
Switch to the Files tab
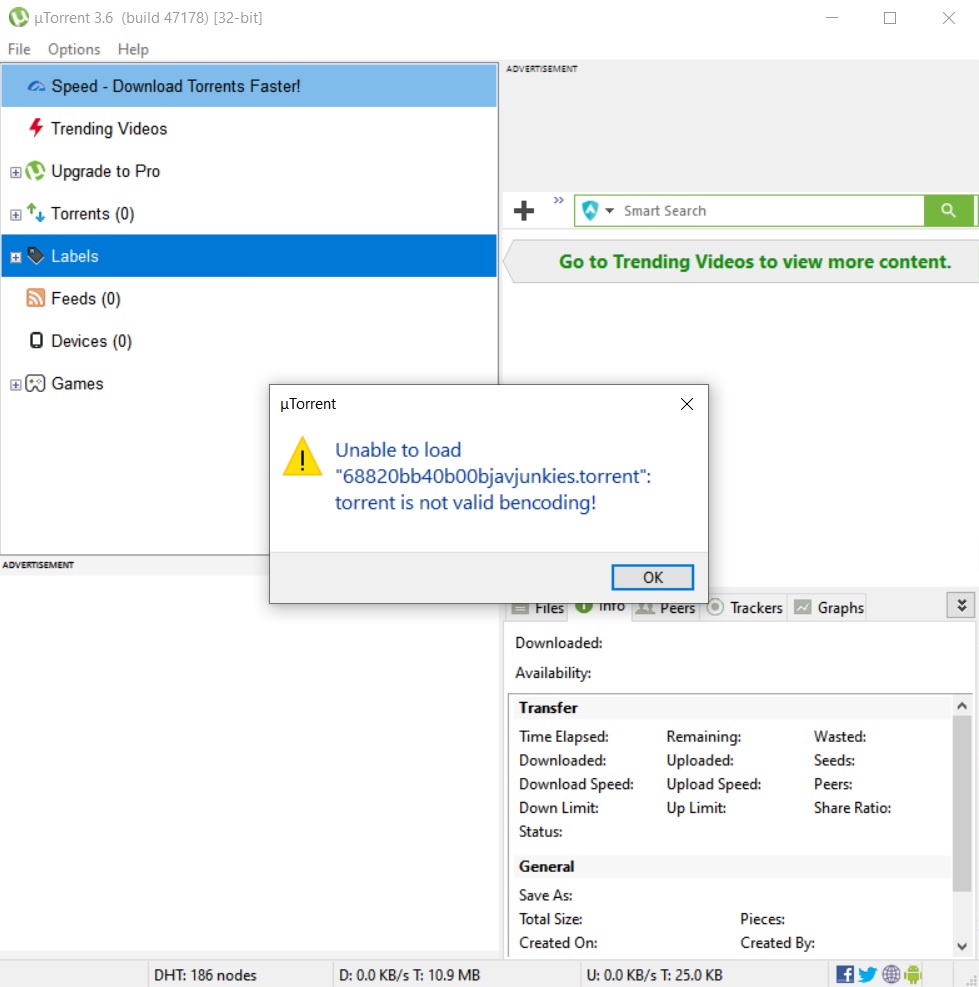point(538,608)
